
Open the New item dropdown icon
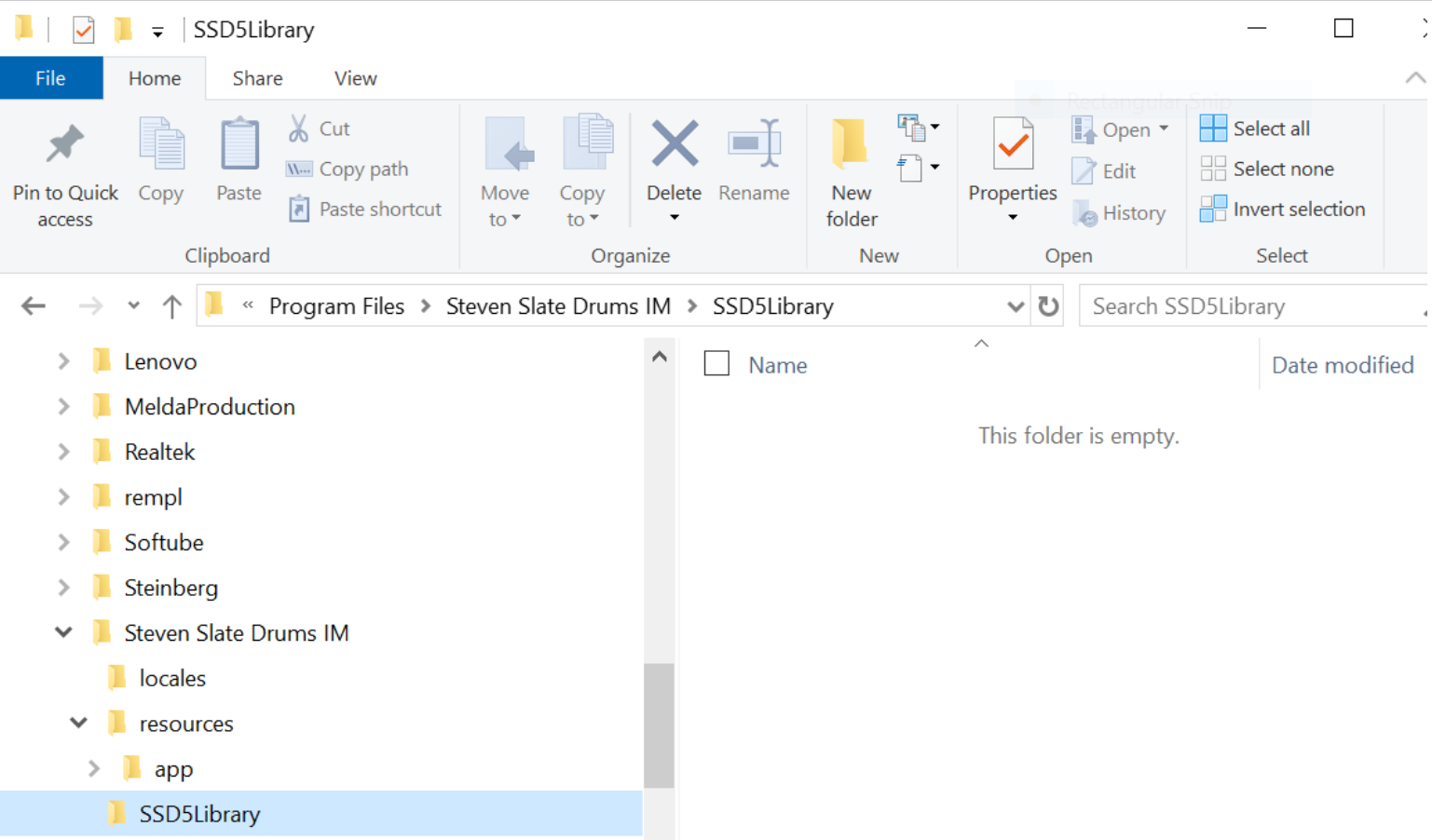point(919,128)
